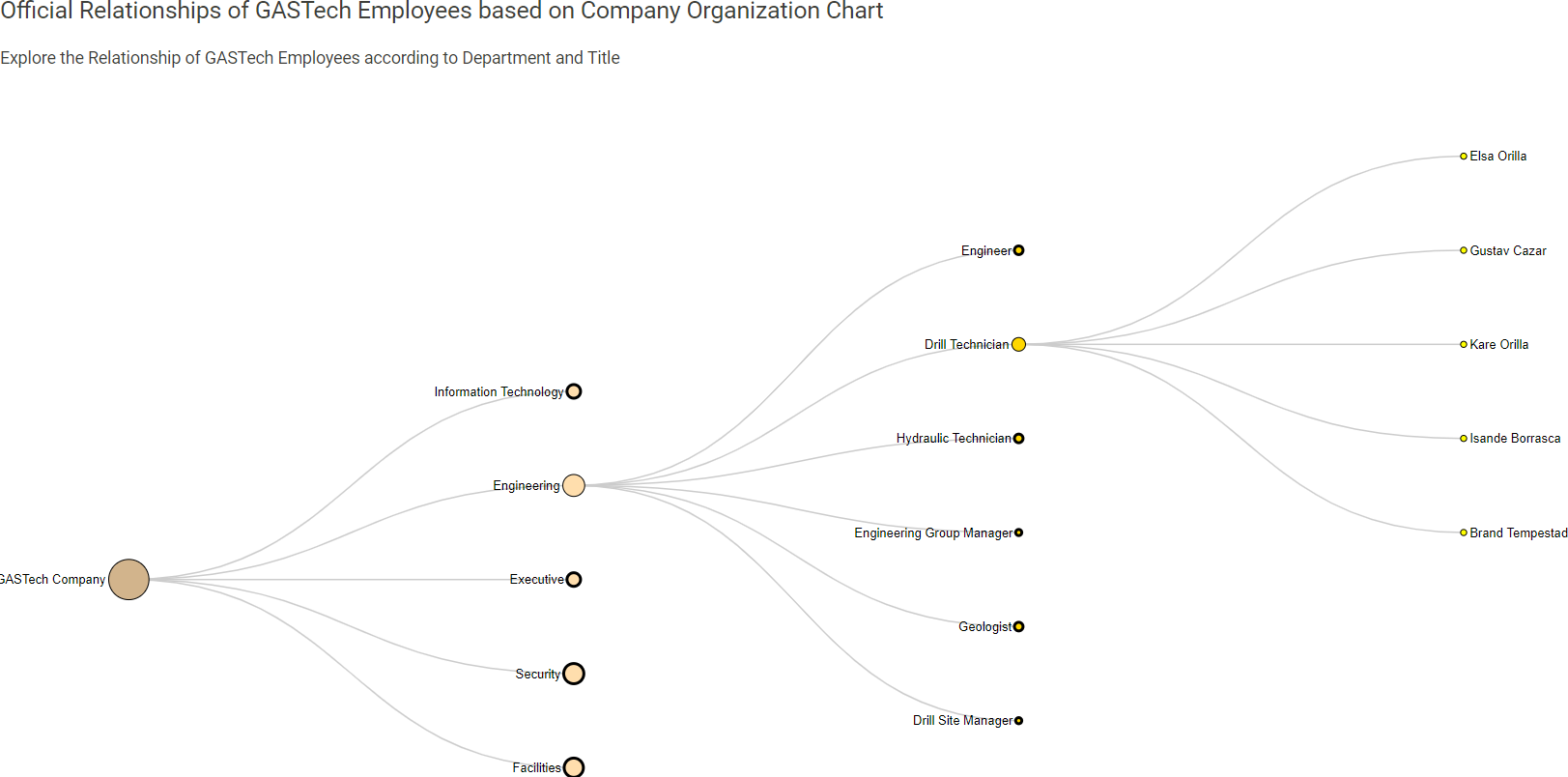
Task: Expand the Hydraulic Technician node circle
Action: click(x=1018, y=439)
